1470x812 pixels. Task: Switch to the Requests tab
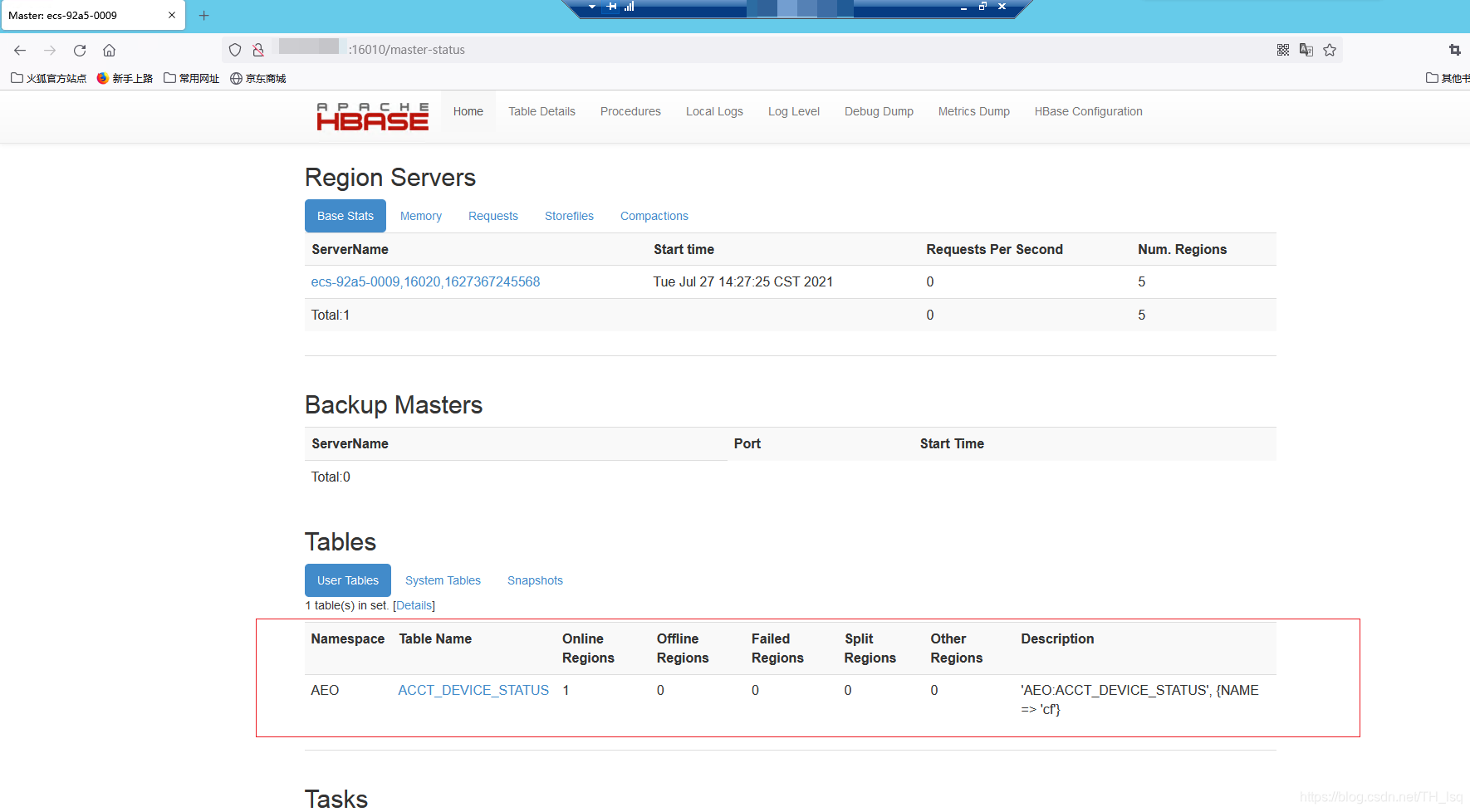tap(493, 216)
